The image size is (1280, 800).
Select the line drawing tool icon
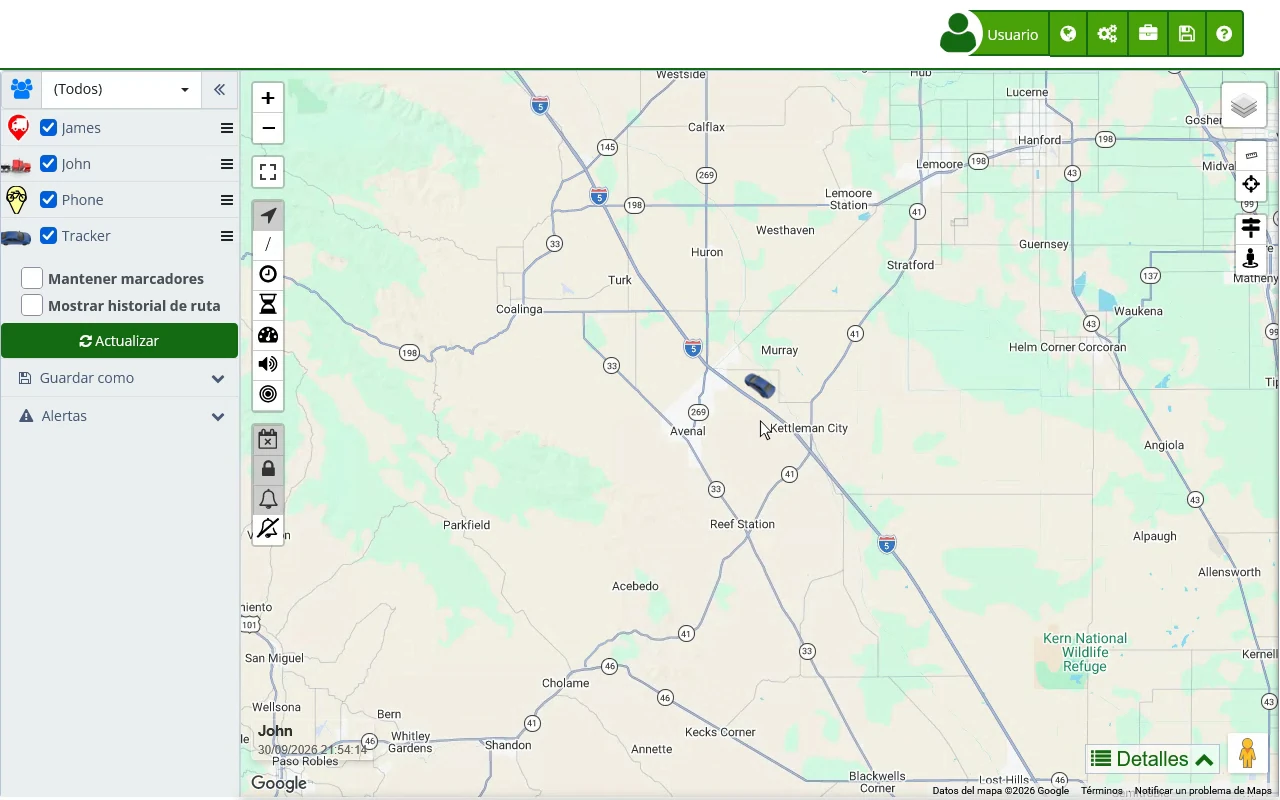(268, 245)
